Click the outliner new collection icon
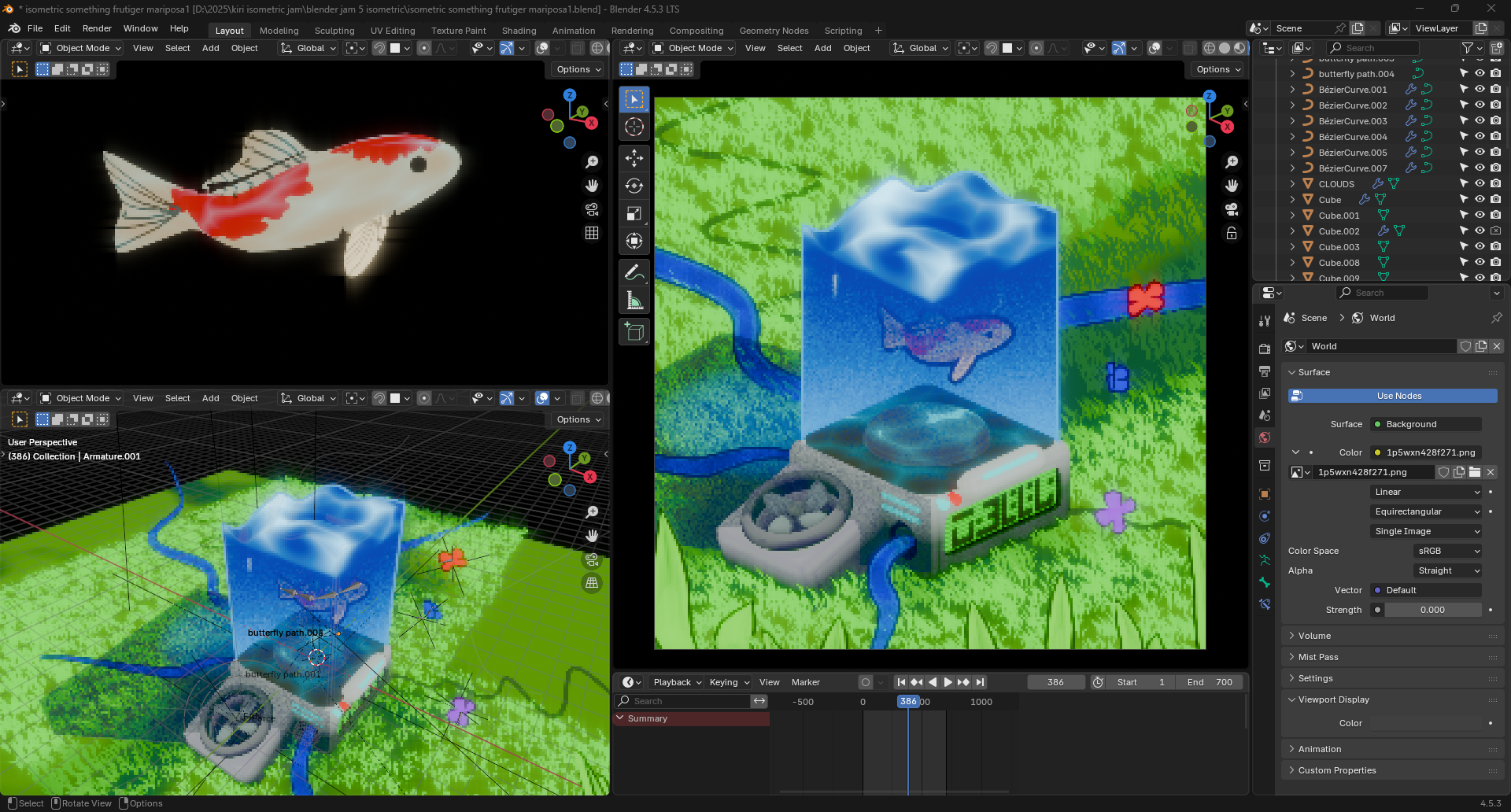This screenshot has height=812, width=1511. 1496,48
